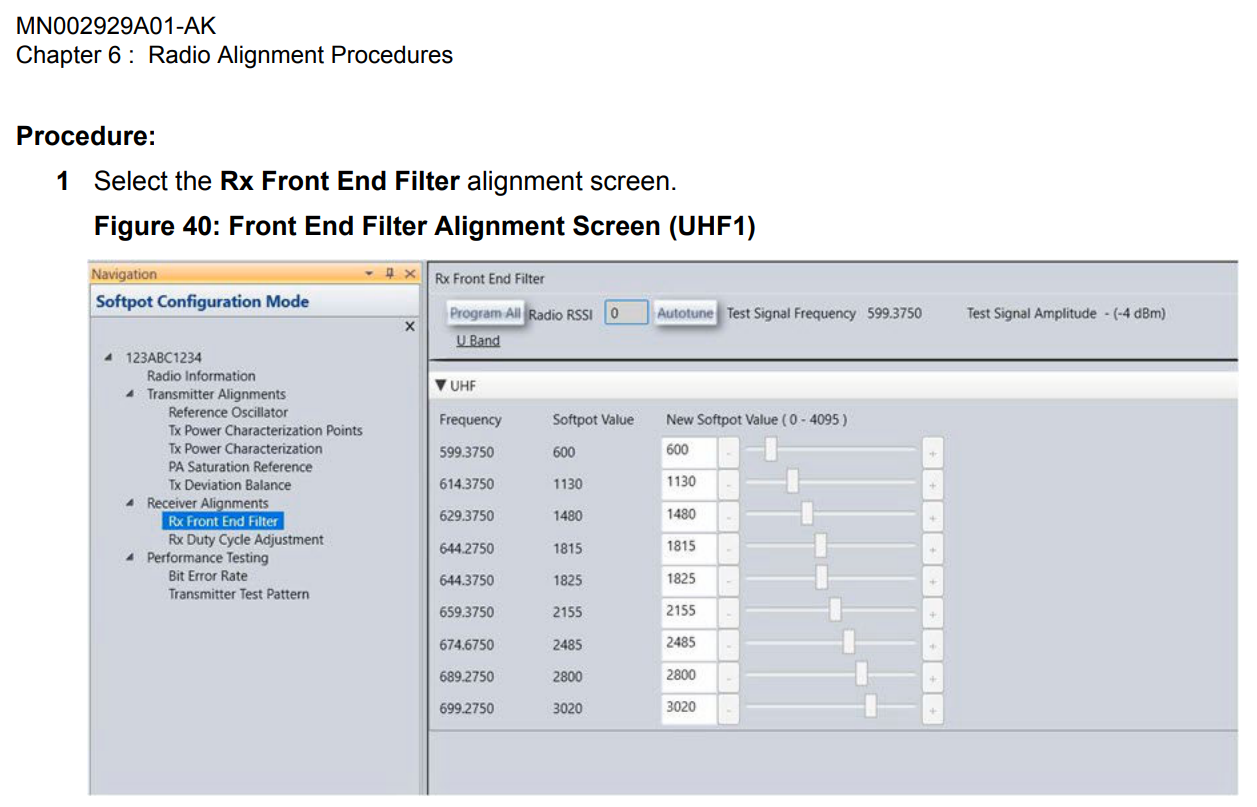Viewport: 1257px width, 807px height.
Task: Increase softpot for 689.2750 with plus
Action: (x=932, y=677)
